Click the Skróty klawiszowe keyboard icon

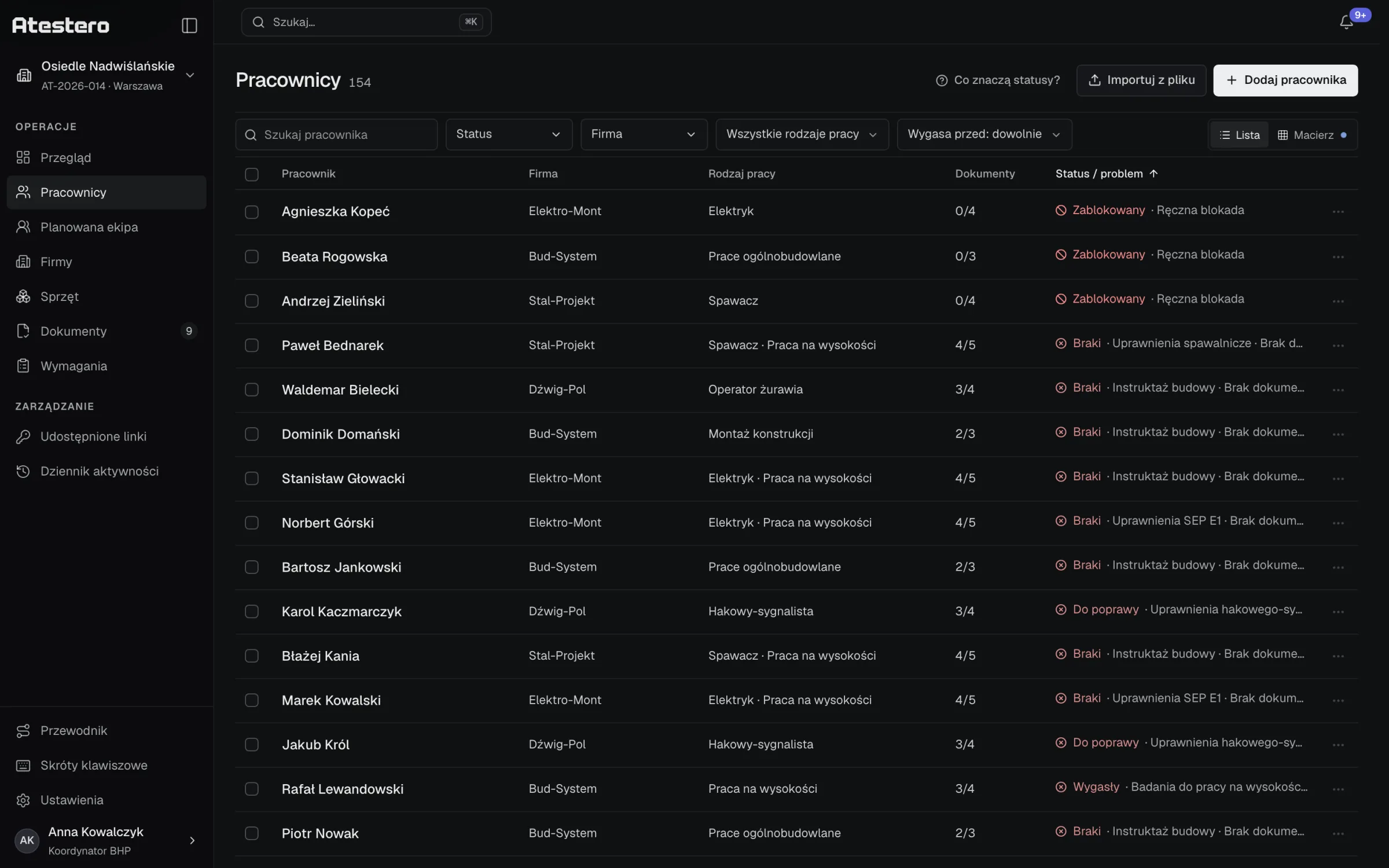click(23, 766)
